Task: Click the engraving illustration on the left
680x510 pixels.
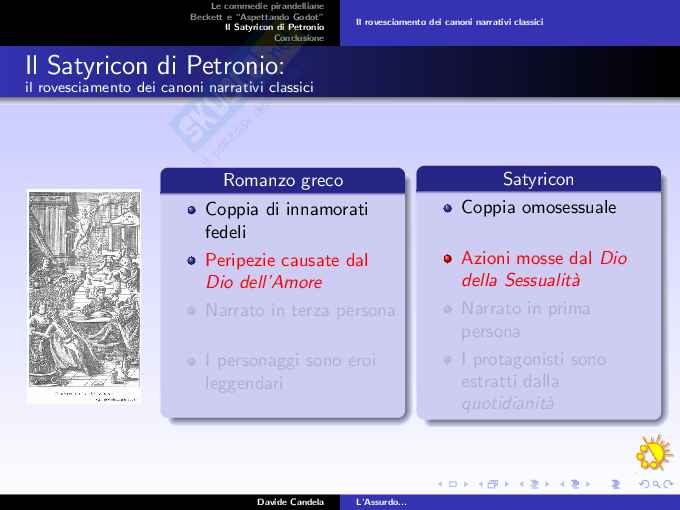Action: tap(84, 296)
